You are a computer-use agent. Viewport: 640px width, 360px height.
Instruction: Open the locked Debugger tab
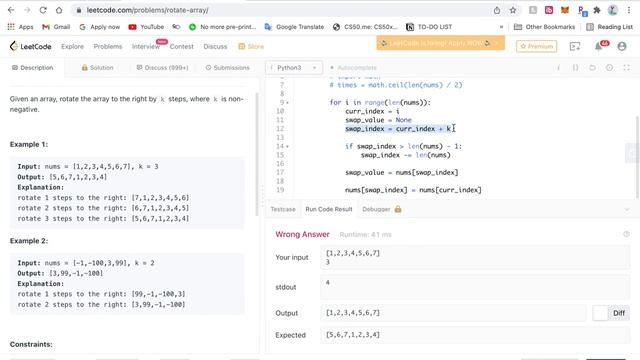(x=382, y=209)
